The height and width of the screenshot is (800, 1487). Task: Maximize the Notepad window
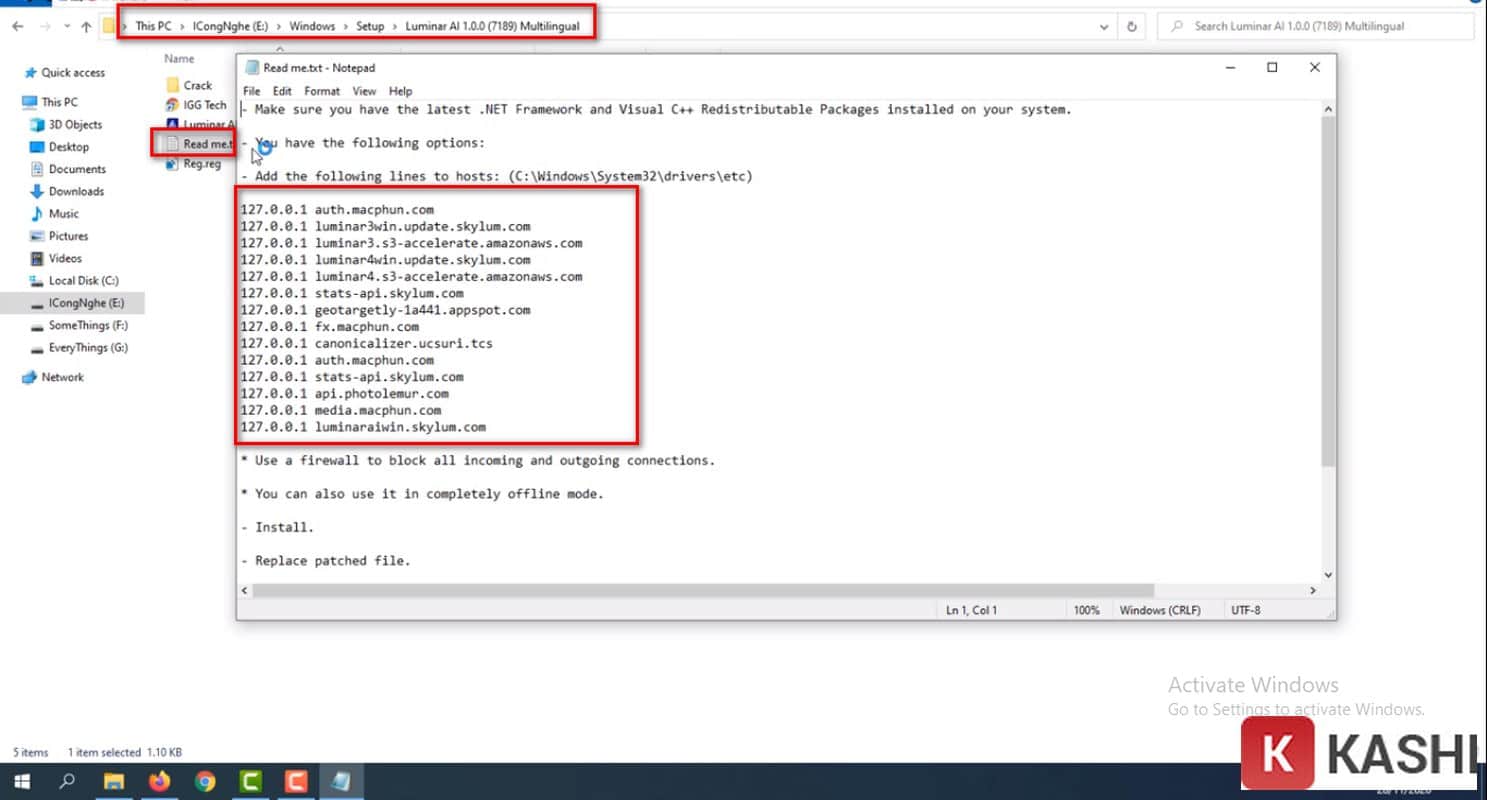click(1272, 67)
